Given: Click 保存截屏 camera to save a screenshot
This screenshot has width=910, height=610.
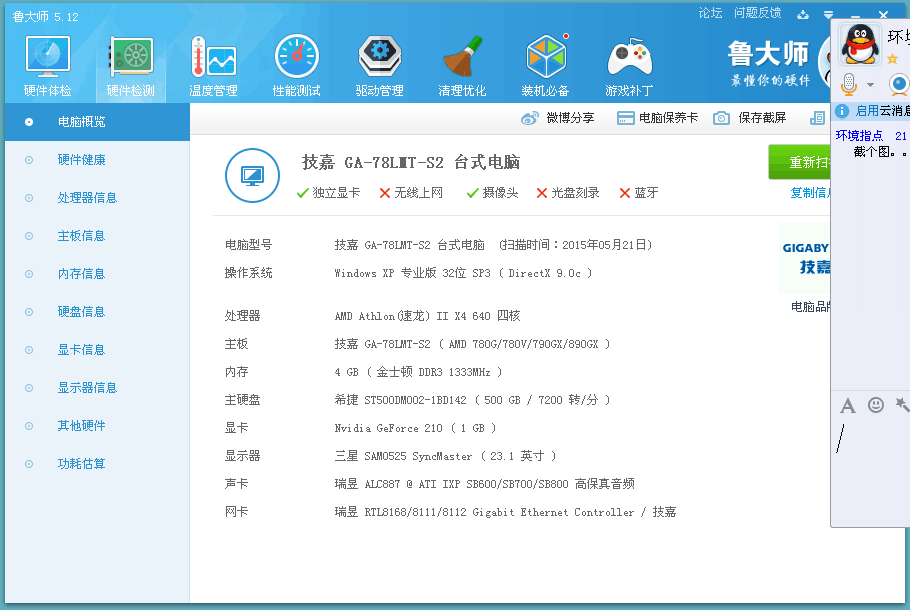Looking at the screenshot, I should [x=749, y=118].
